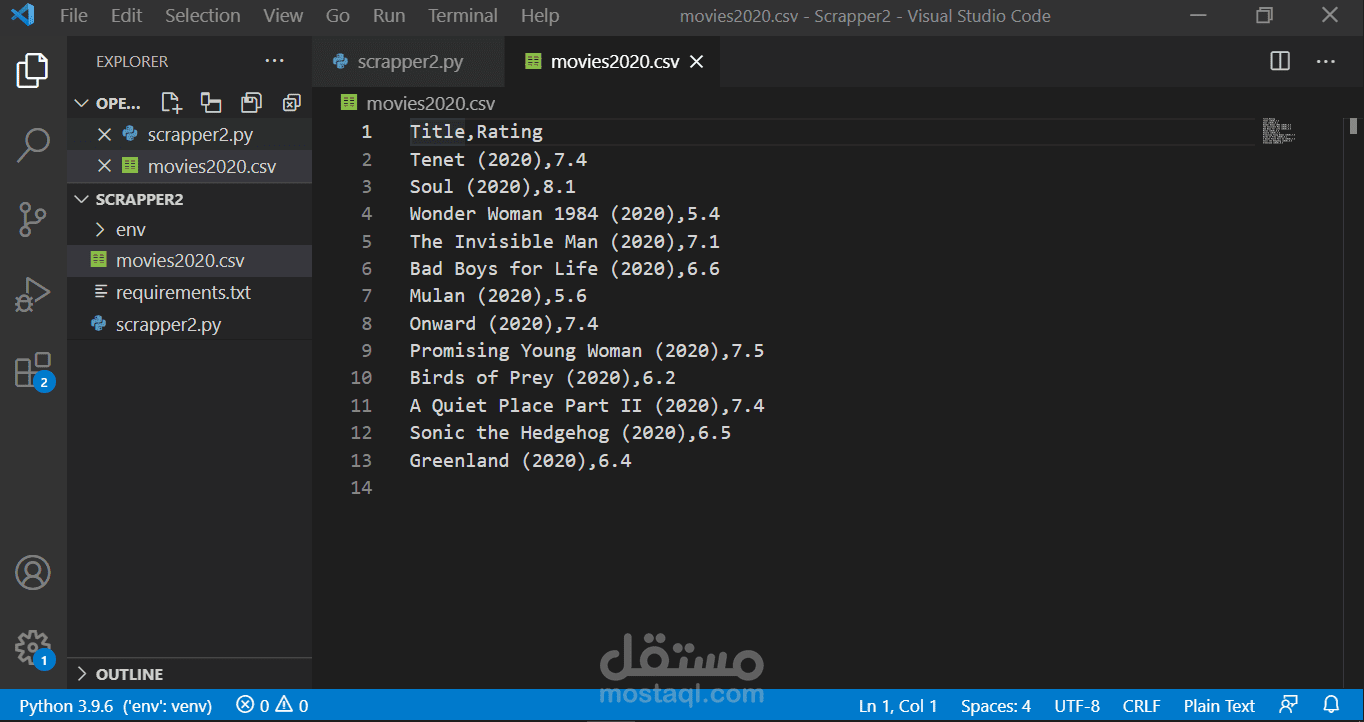
Task: Switch to the scrapper2.py tab
Action: tap(410, 62)
